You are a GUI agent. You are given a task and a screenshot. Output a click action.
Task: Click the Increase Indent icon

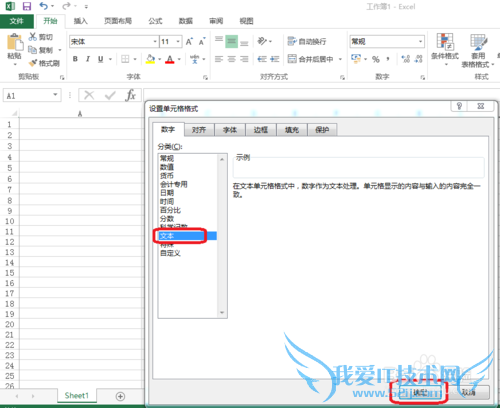tap(275, 59)
